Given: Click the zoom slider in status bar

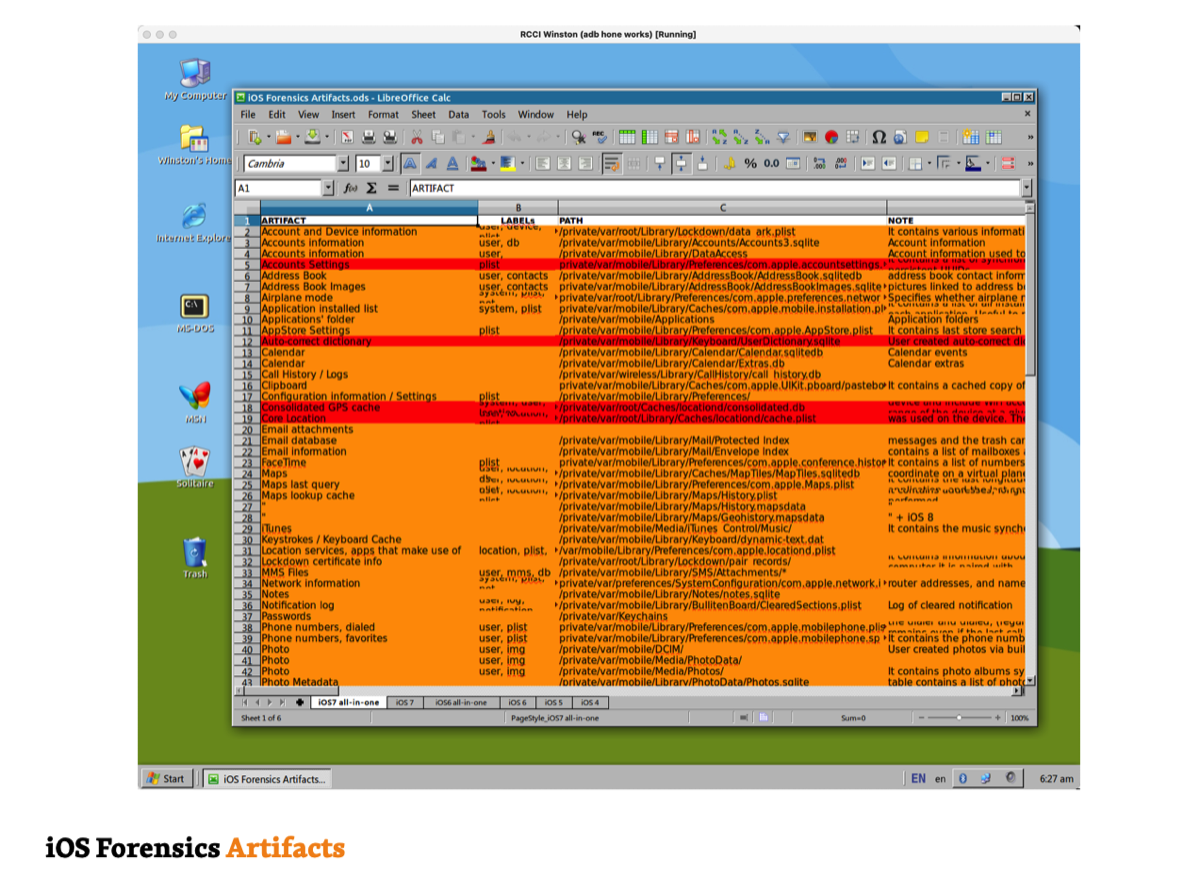Looking at the screenshot, I should tap(958, 718).
